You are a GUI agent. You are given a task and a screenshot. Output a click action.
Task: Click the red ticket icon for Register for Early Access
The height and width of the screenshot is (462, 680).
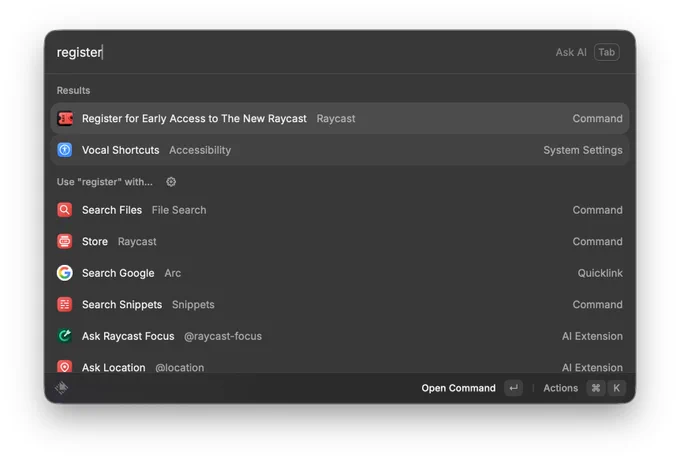coord(65,118)
